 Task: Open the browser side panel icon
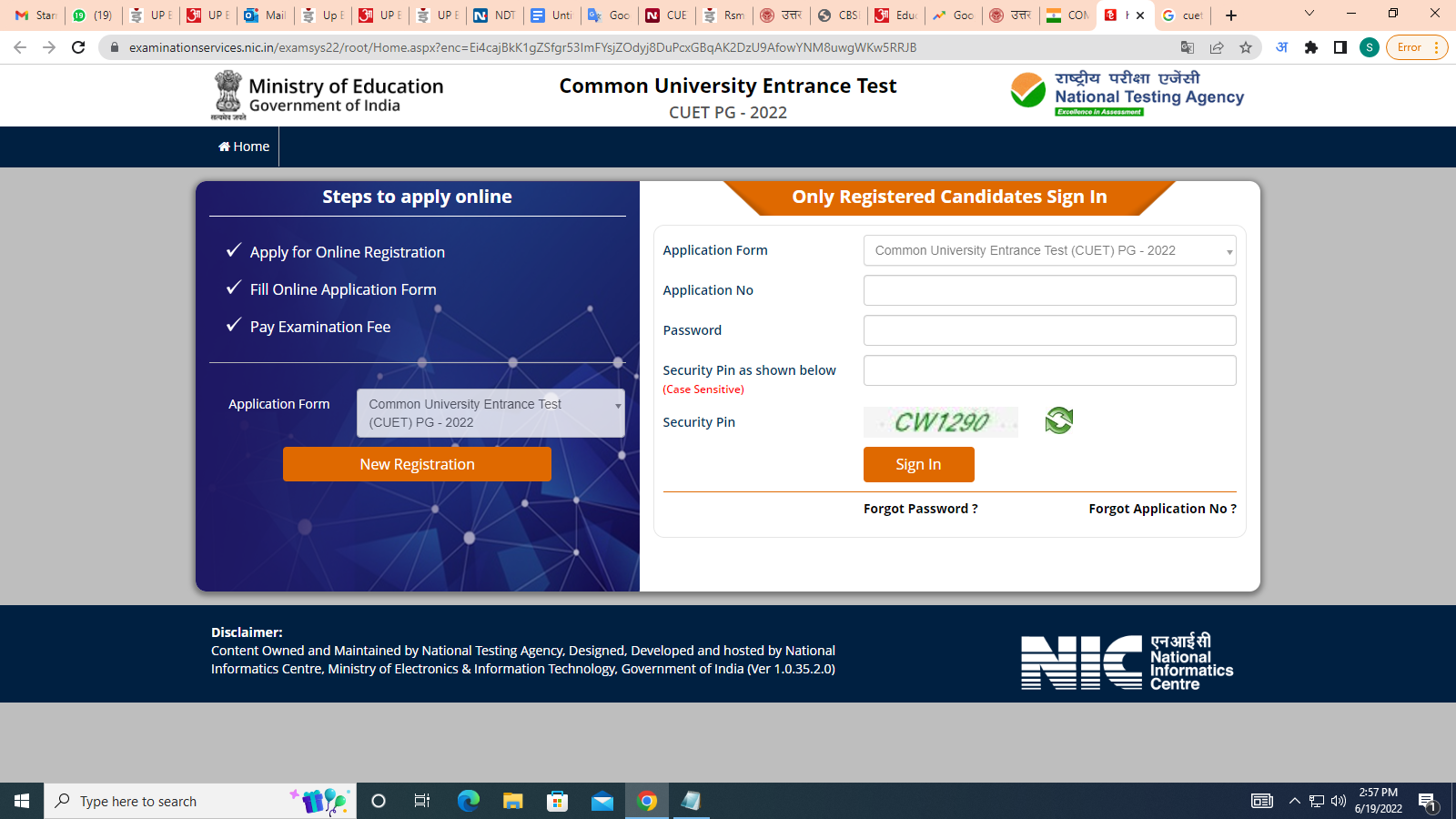[x=1340, y=47]
